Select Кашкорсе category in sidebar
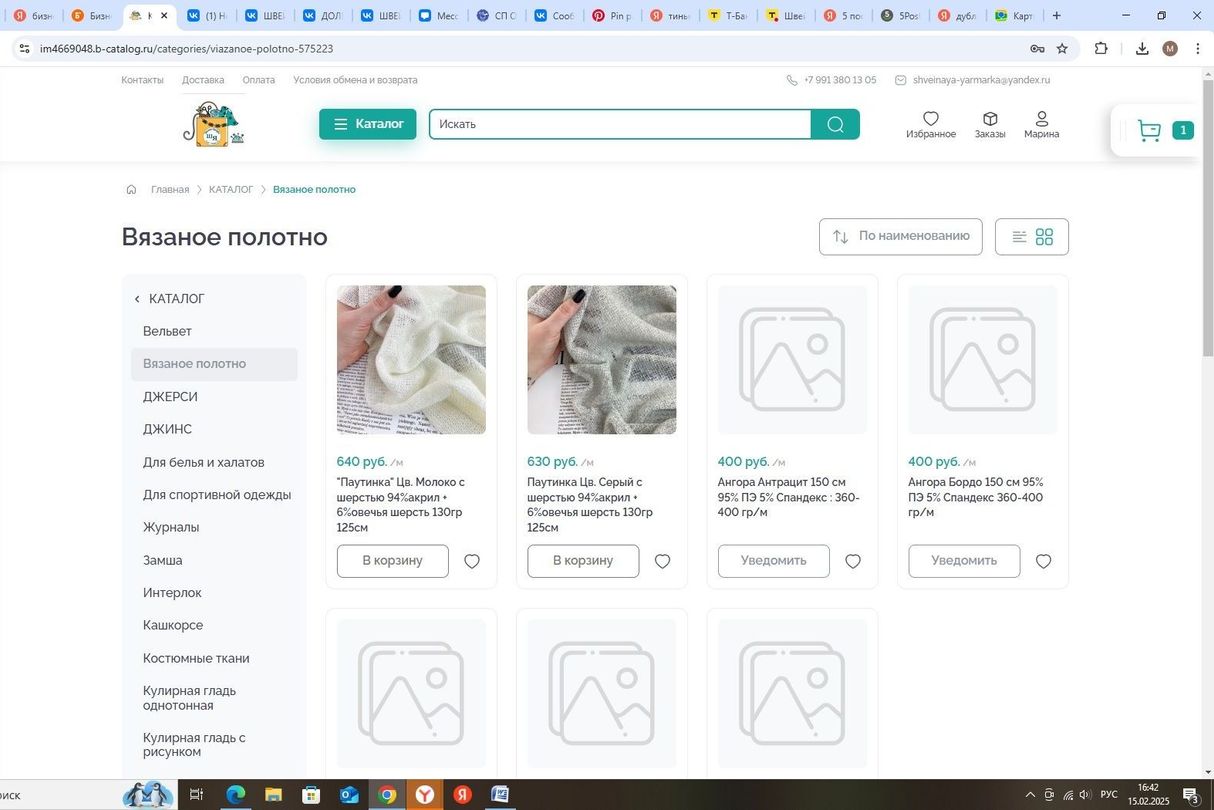This screenshot has width=1214, height=810. pos(173,625)
